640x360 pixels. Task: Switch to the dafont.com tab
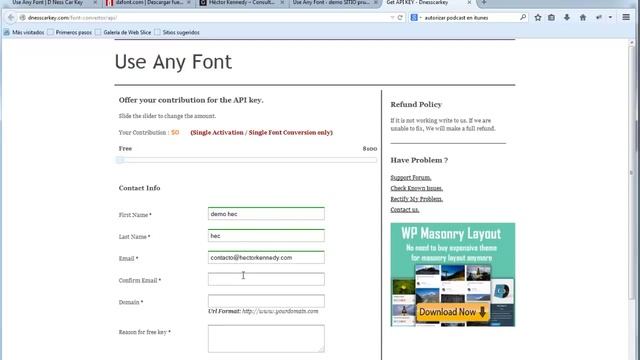[x=148, y=2]
